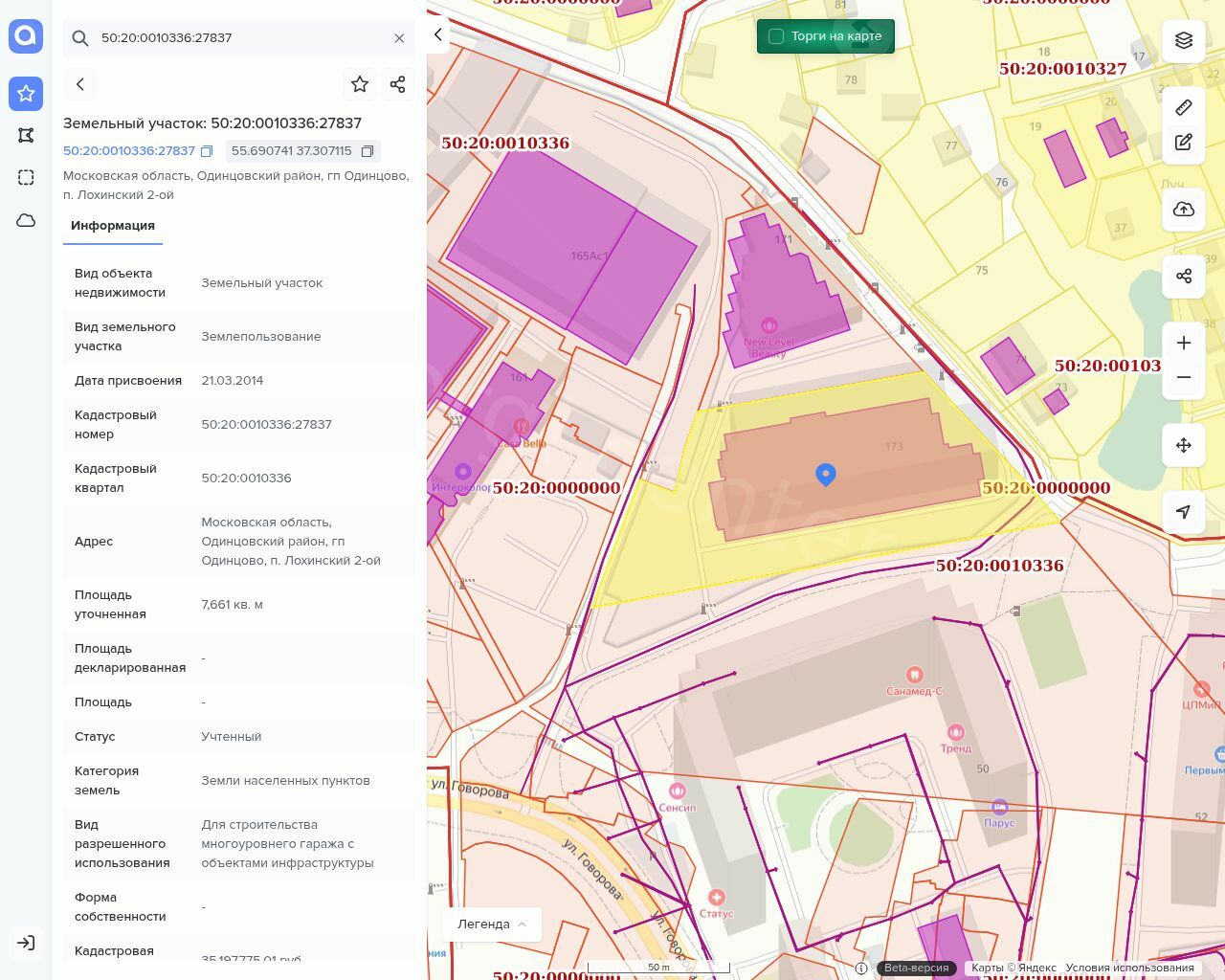
Task: Click the cadastral search input field
Action: (x=239, y=38)
